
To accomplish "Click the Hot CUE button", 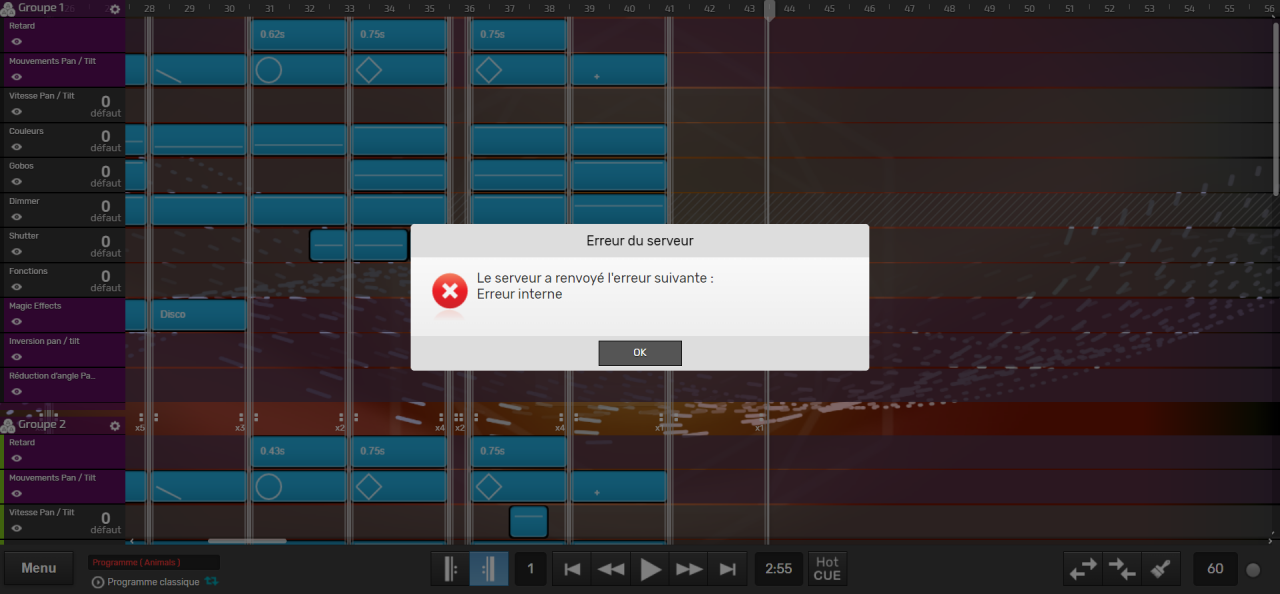I will (827, 569).
